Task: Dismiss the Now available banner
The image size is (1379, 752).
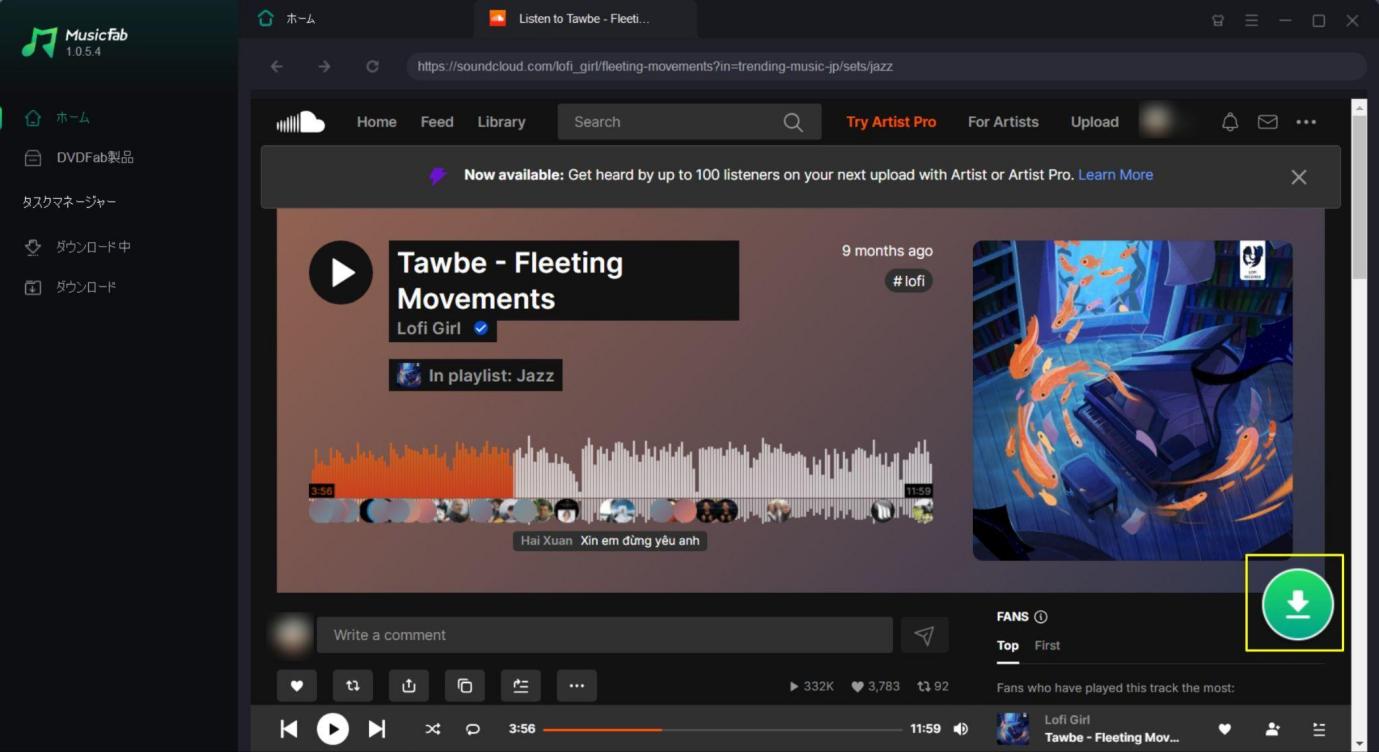Action: click(x=1299, y=177)
